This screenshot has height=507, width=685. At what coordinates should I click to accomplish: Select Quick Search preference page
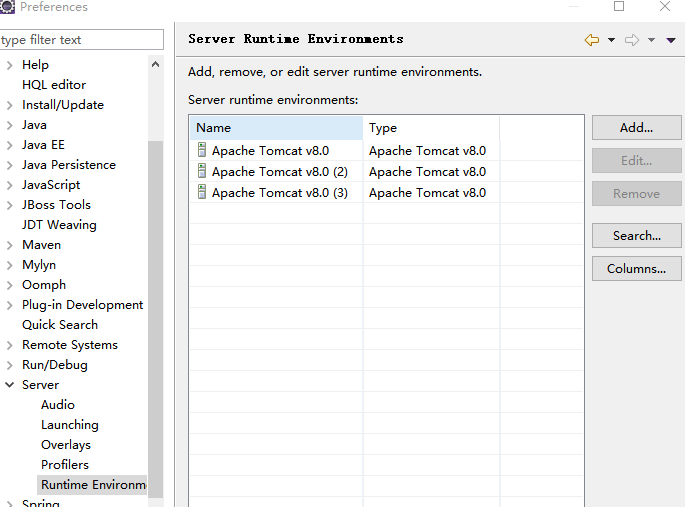60,325
